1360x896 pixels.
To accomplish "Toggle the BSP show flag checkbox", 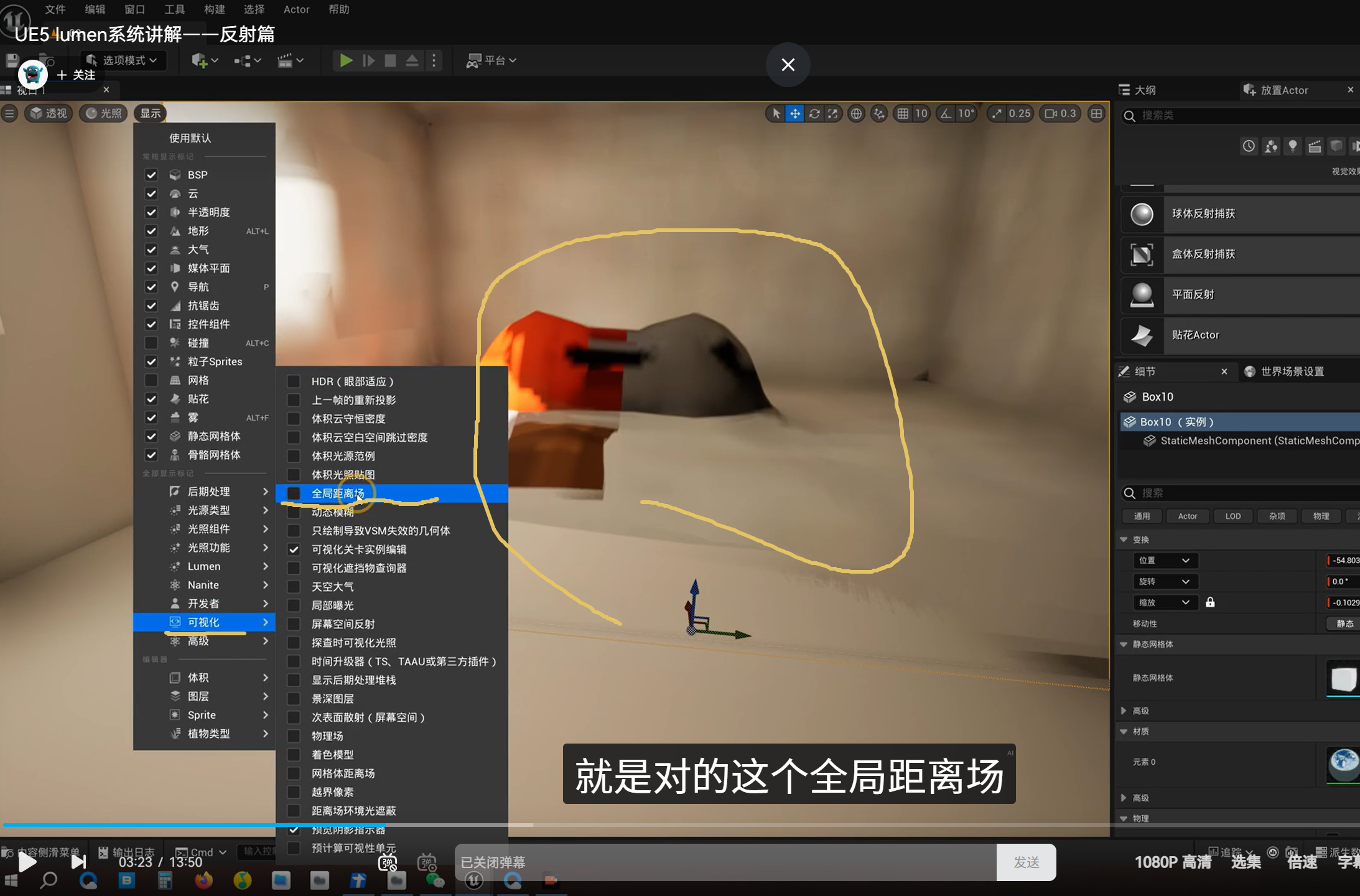I will point(151,175).
